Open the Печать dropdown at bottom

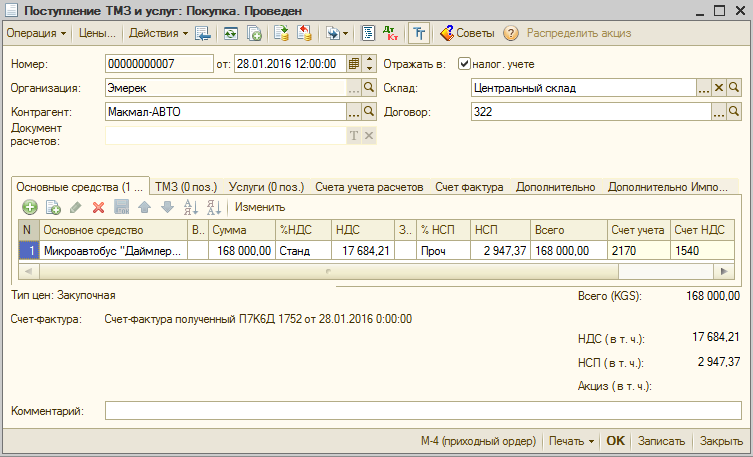[571, 441]
